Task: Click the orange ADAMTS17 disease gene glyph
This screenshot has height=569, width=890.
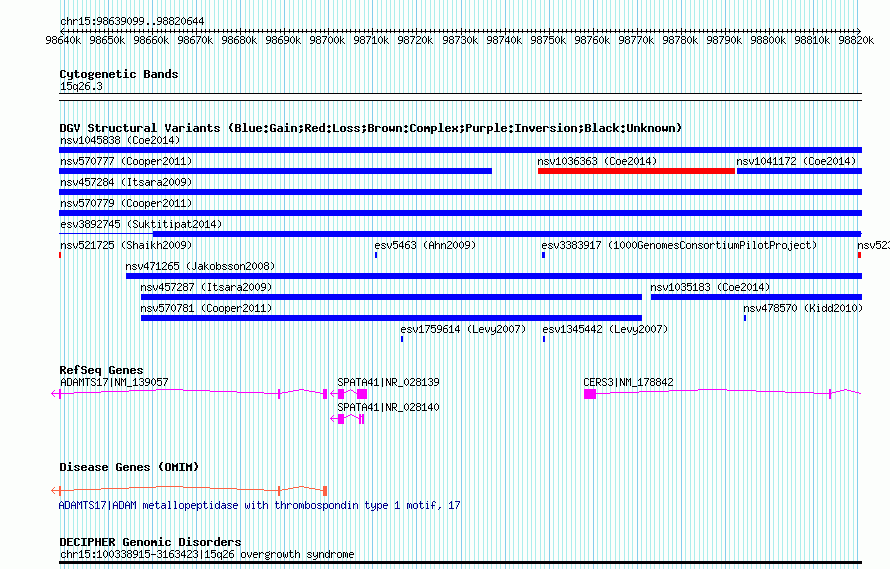Action: (189, 490)
